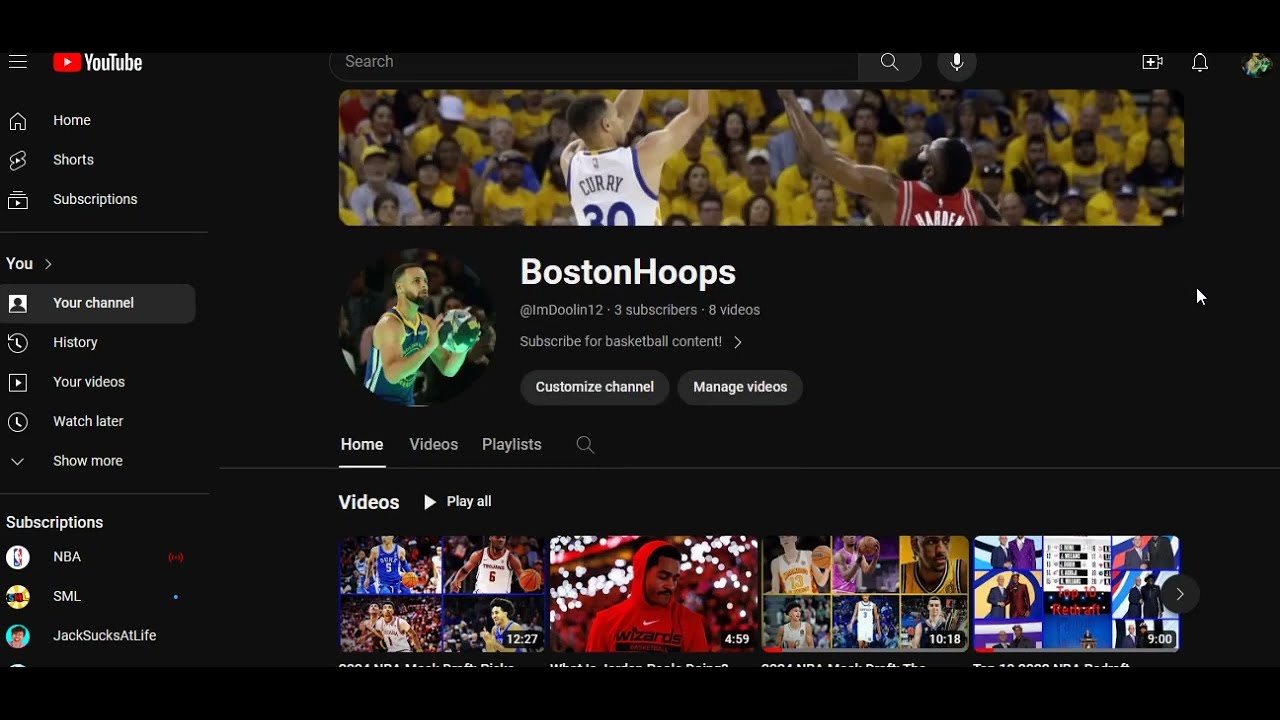
Task: Open the 9:00 redraft video thumbnail
Action: tap(1077, 594)
